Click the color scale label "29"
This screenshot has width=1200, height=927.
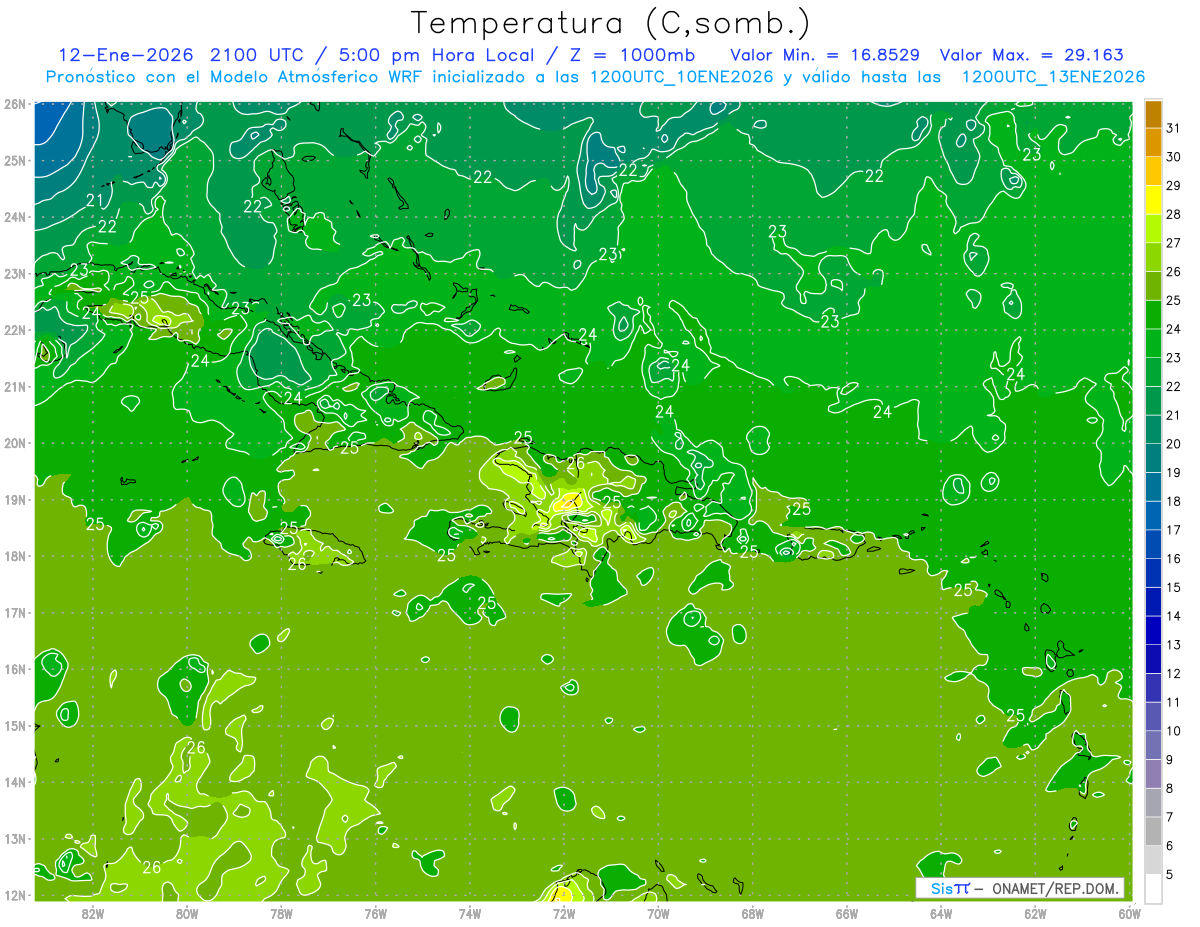[1174, 185]
